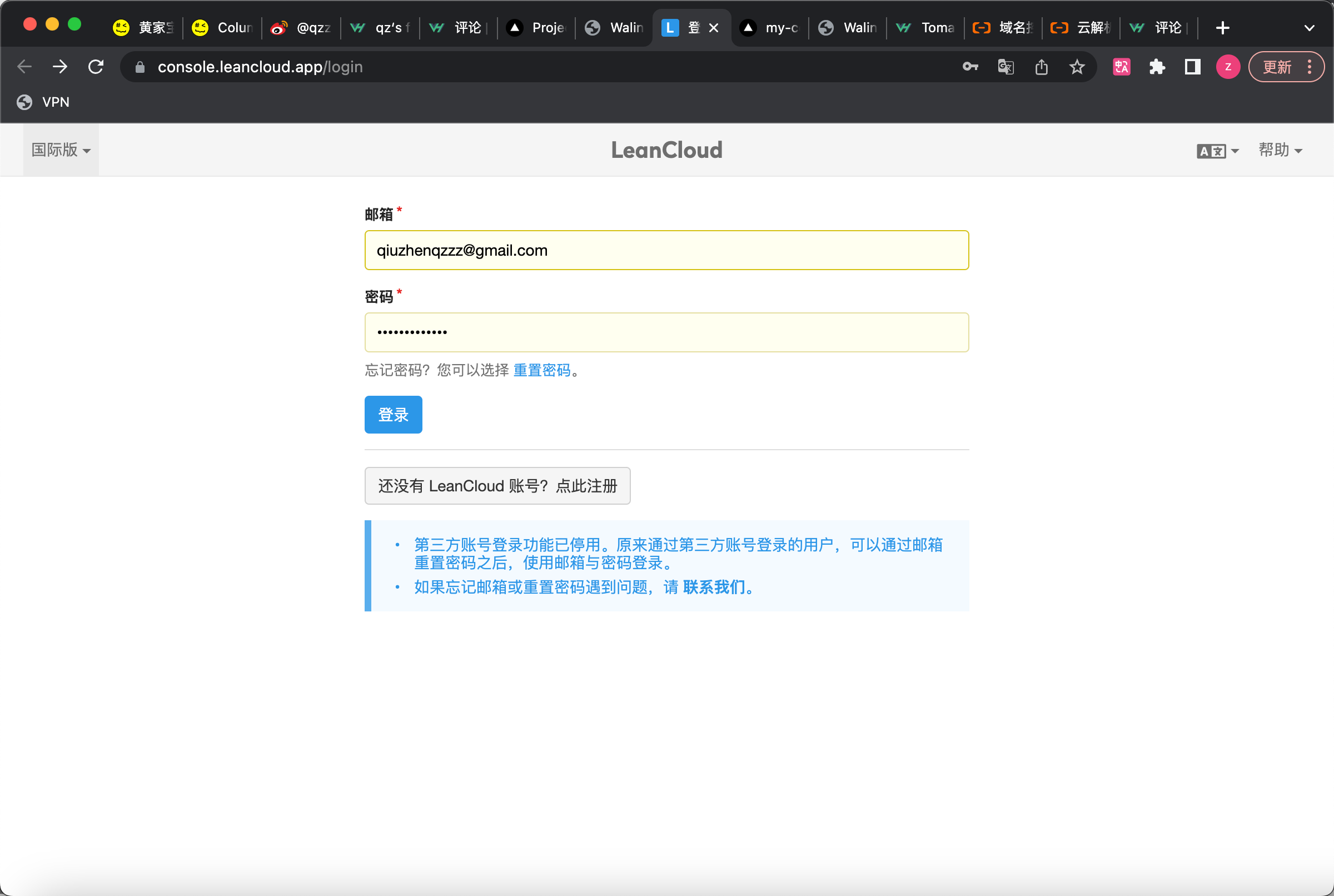This screenshot has height=896, width=1334.
Task: Click the 更新 update button
Action: (1277, 67)
